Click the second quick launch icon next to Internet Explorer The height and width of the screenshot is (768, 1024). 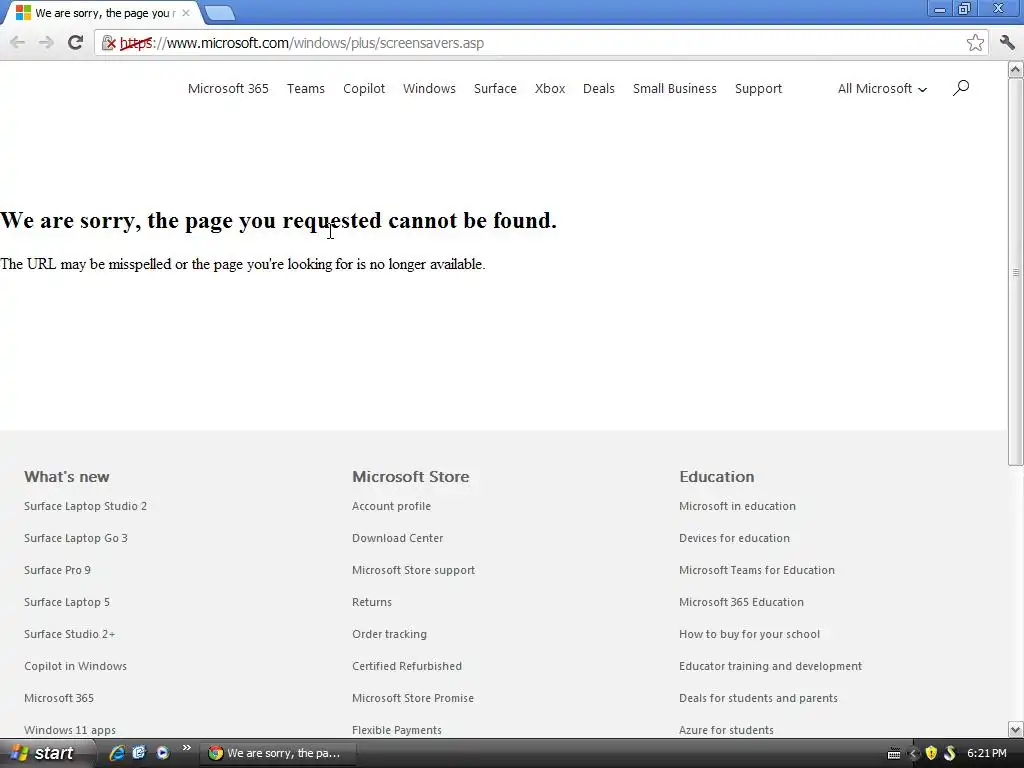(x=139, y=753)
